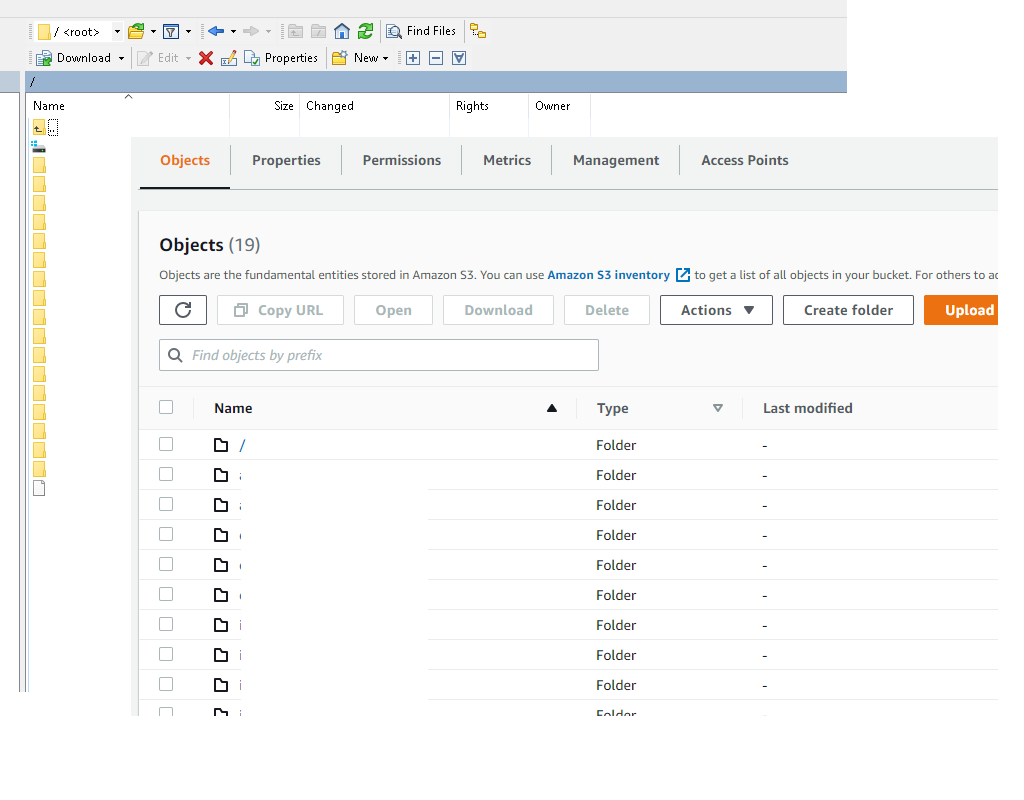1024x800 pixels.
Task: Check the checkbox for the '/' folder
Action: click(166, 444)
